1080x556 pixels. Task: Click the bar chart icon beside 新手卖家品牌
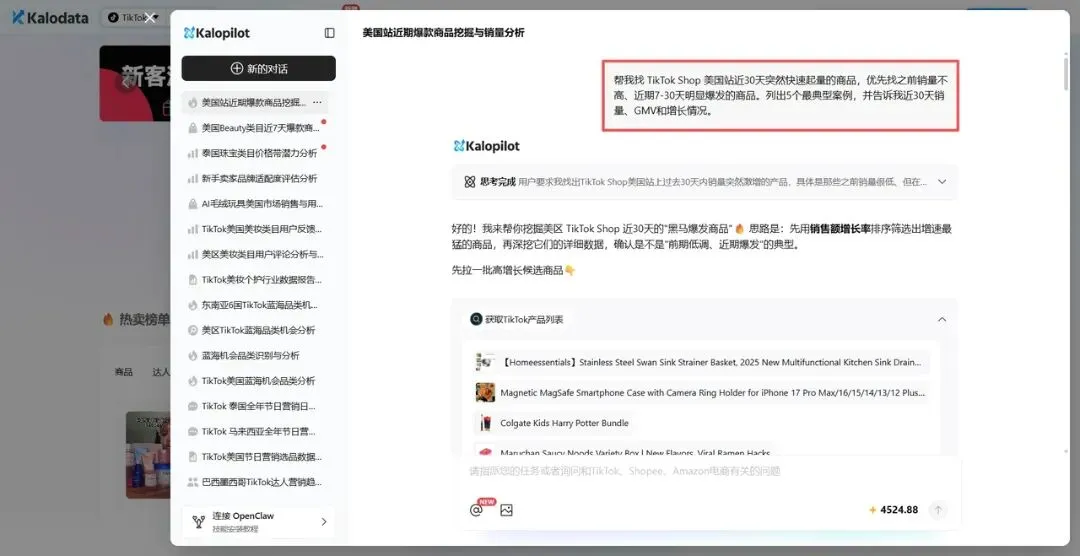coord(193,178)
